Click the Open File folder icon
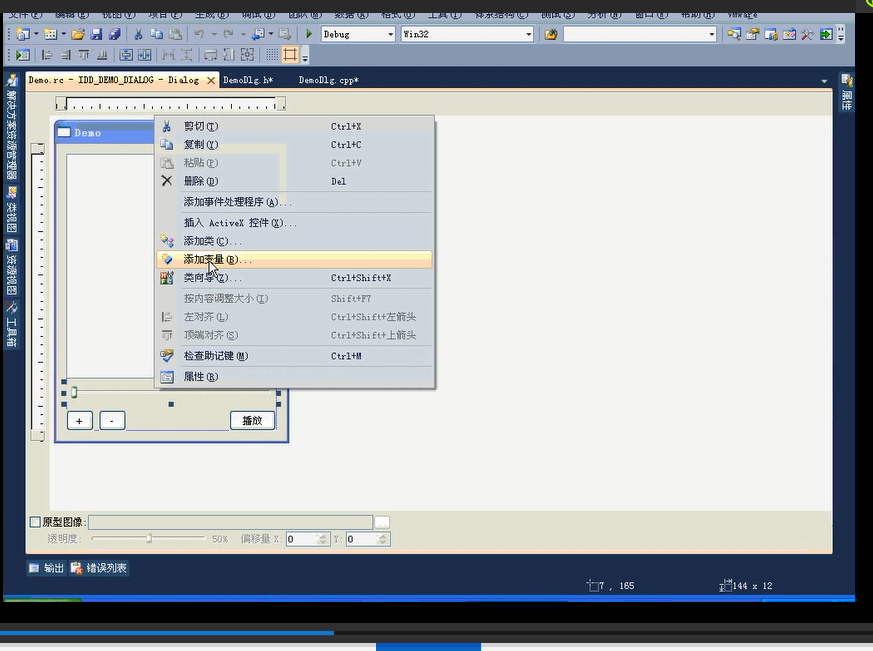Image resolution: width=873 pixels, height=651 pixels. coord(77,35)
